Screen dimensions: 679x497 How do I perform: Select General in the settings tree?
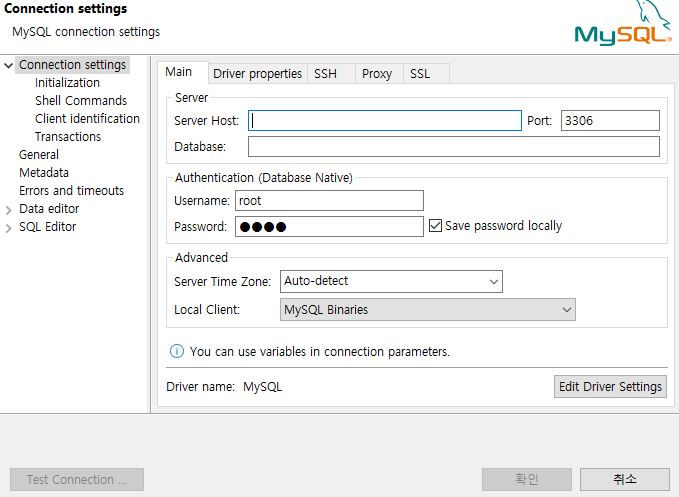pos(39,155)
